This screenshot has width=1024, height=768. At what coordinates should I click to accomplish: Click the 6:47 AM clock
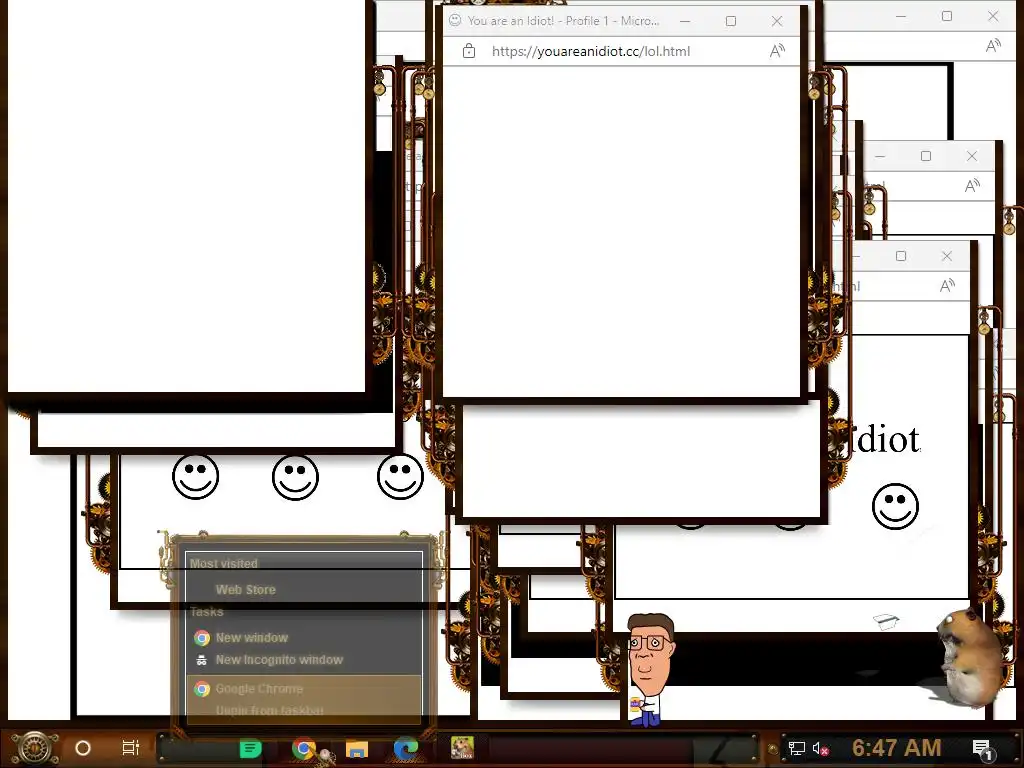coord(897,748)
